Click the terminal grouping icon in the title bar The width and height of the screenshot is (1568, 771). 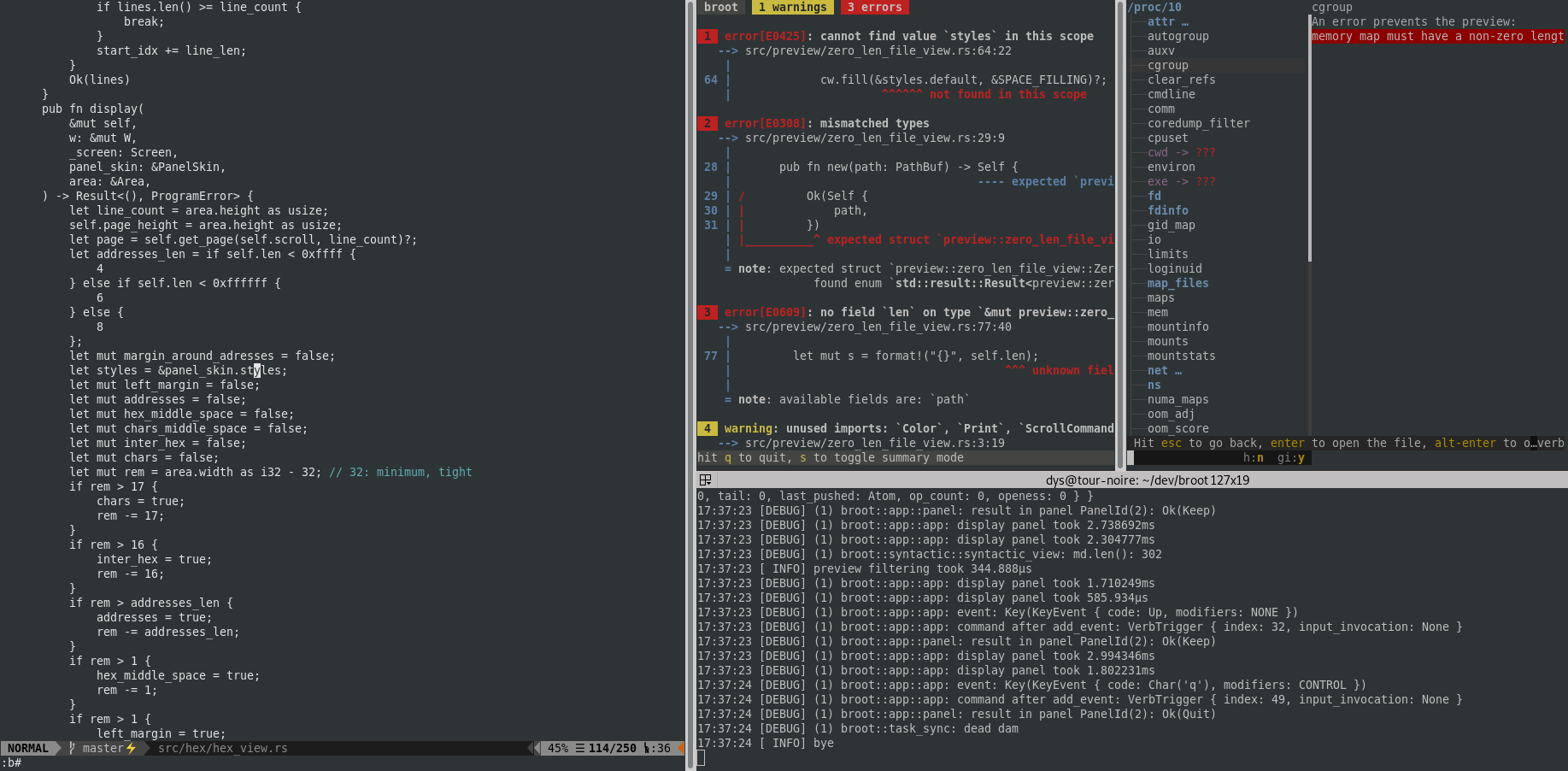[705, 480]
